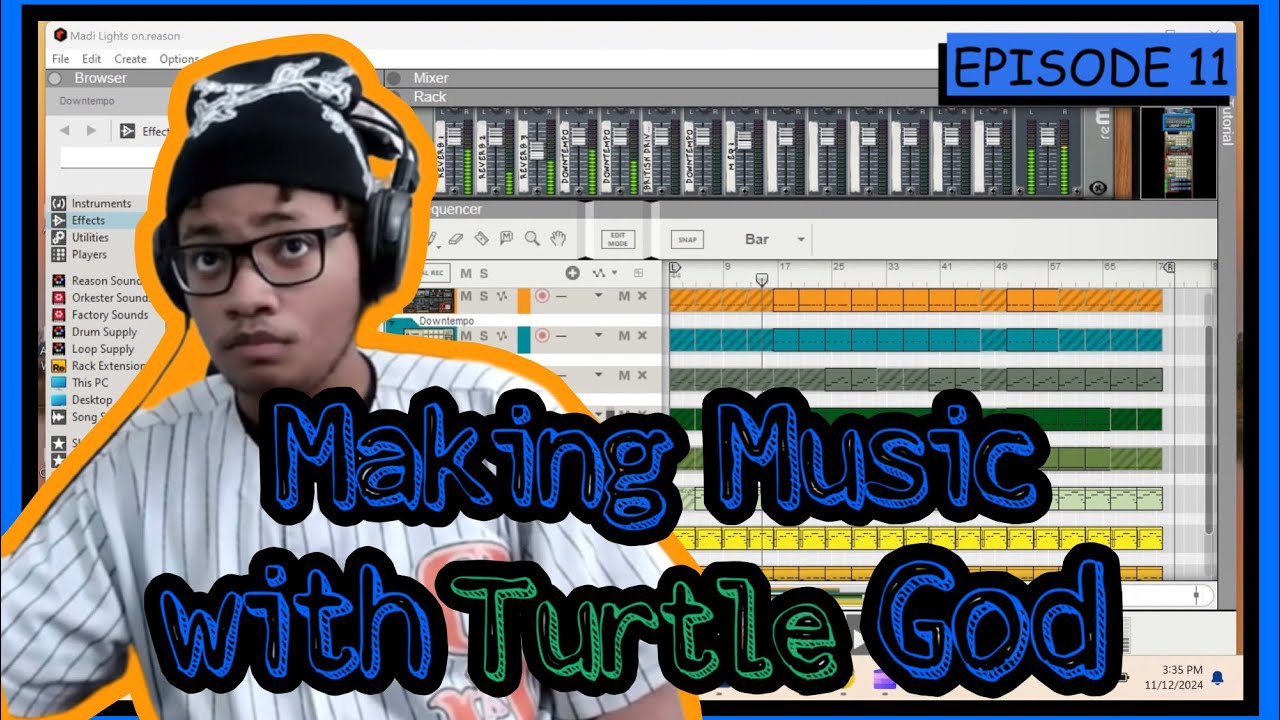Click the right loop locator R
Viewport: 1280px width, 720px height.
point(1169,268)
